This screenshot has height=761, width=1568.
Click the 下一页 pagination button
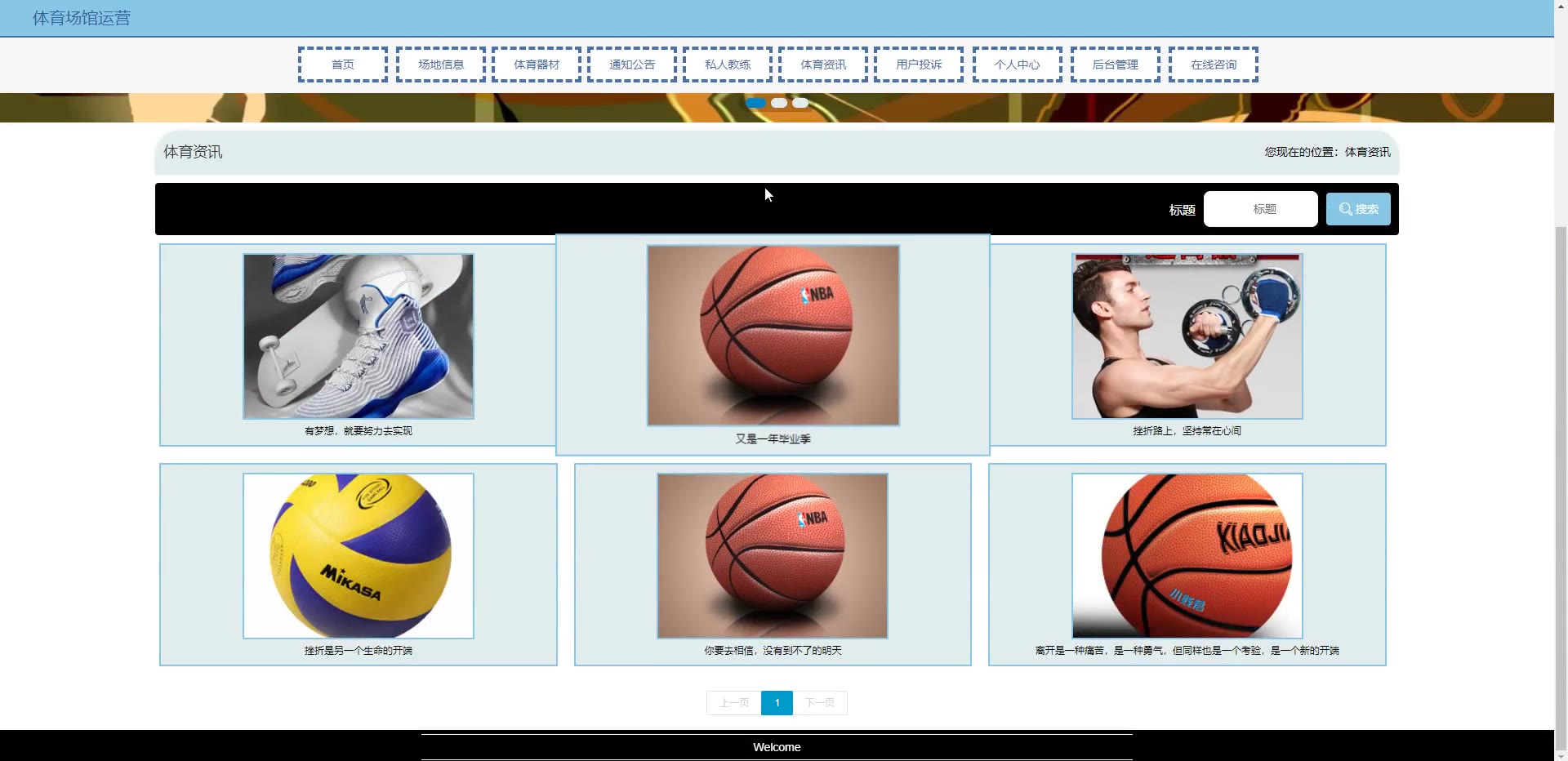tap(820, 703)
